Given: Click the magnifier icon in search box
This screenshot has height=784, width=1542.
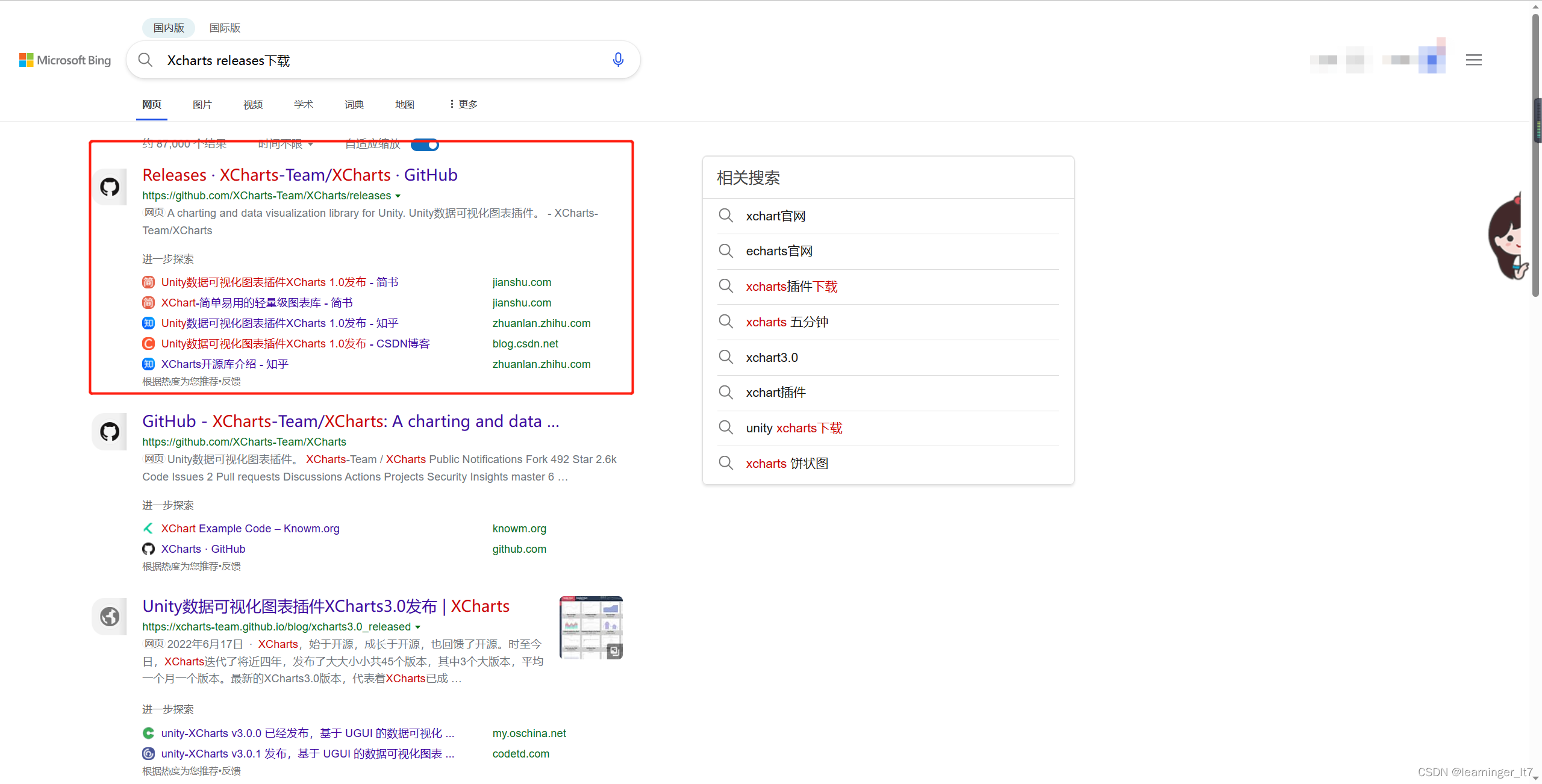Looking at the screenshot, I should point(145,60).
